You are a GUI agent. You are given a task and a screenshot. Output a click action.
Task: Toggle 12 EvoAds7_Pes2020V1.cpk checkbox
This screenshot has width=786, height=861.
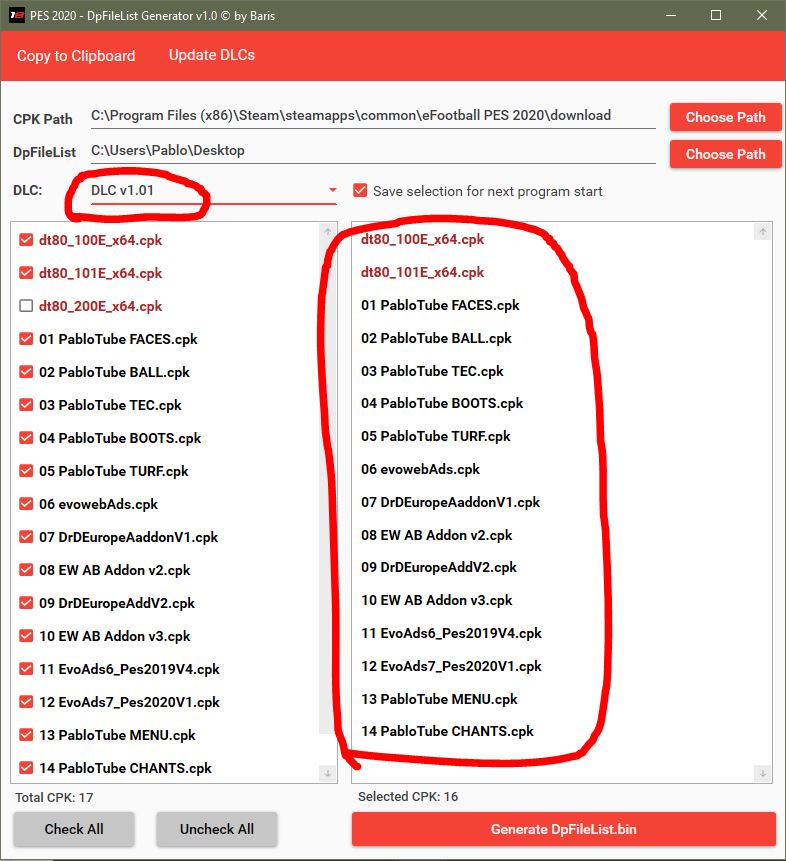(x=26, y=701)
